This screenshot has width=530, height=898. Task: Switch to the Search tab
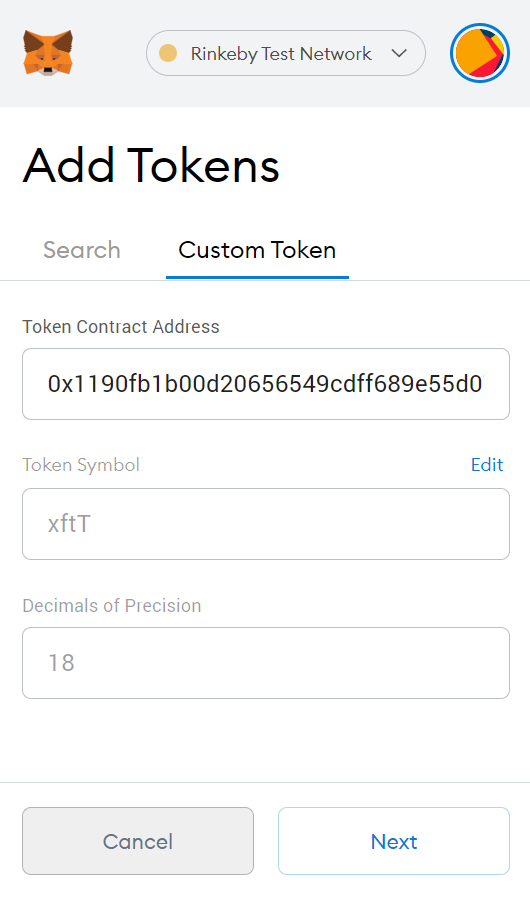(82, 250)
